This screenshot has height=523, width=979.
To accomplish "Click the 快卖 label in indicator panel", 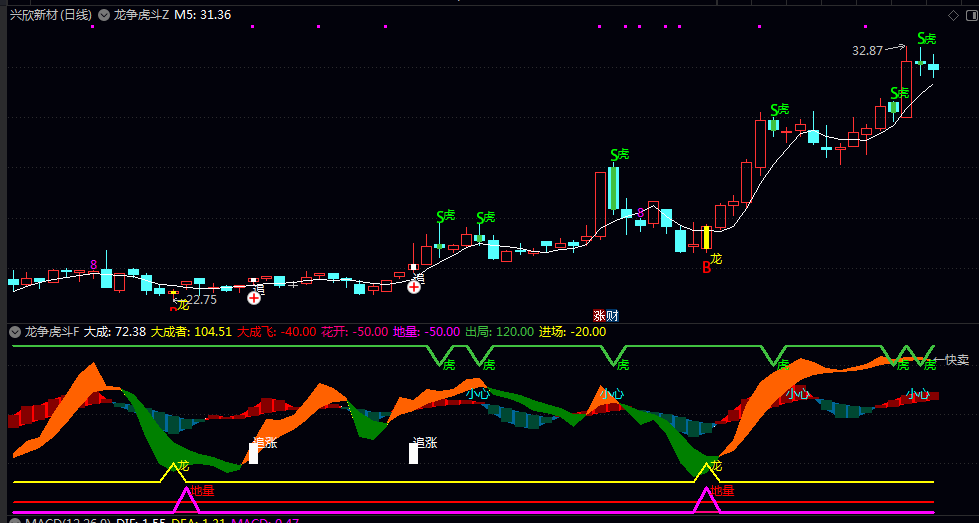I will (956, 360).
